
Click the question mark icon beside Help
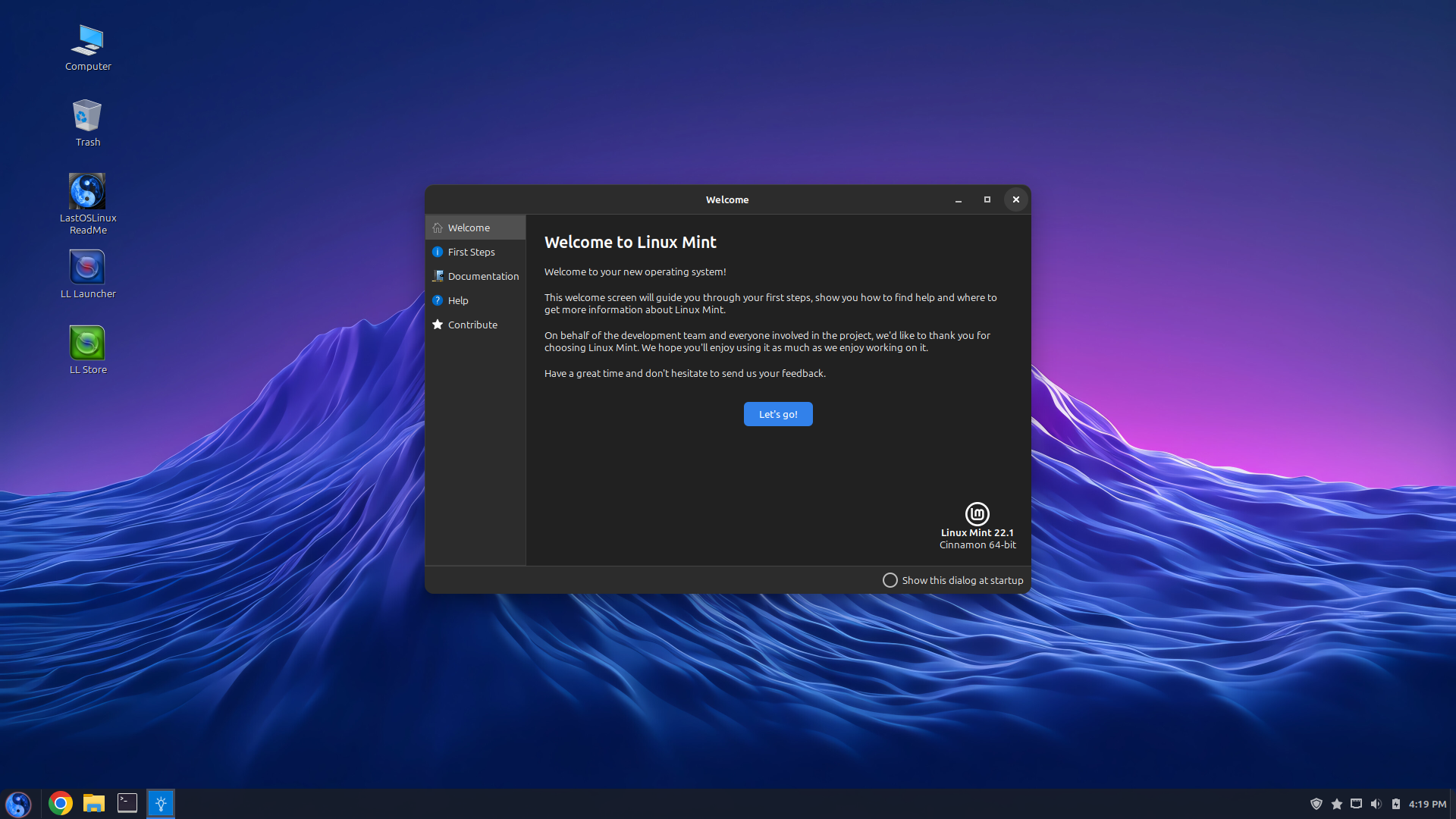[x=438, y=300]
